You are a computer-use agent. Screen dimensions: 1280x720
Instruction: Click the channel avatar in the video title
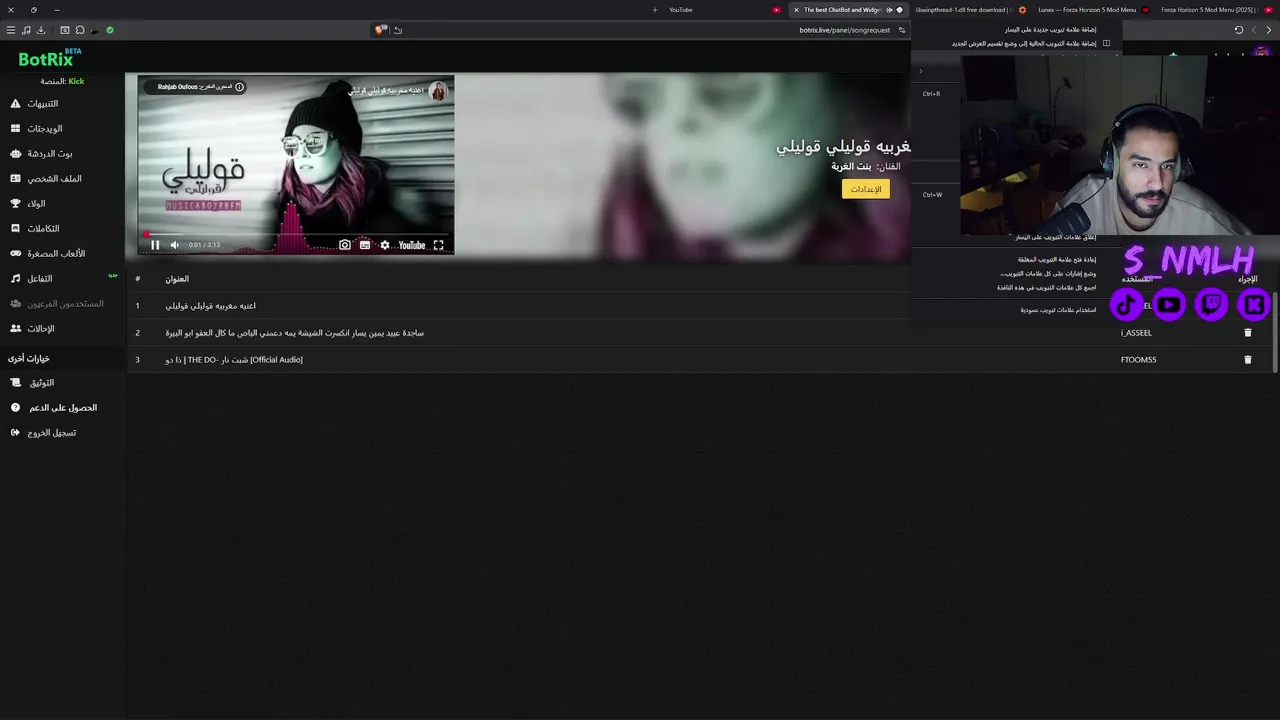click(x=438, y=91)
